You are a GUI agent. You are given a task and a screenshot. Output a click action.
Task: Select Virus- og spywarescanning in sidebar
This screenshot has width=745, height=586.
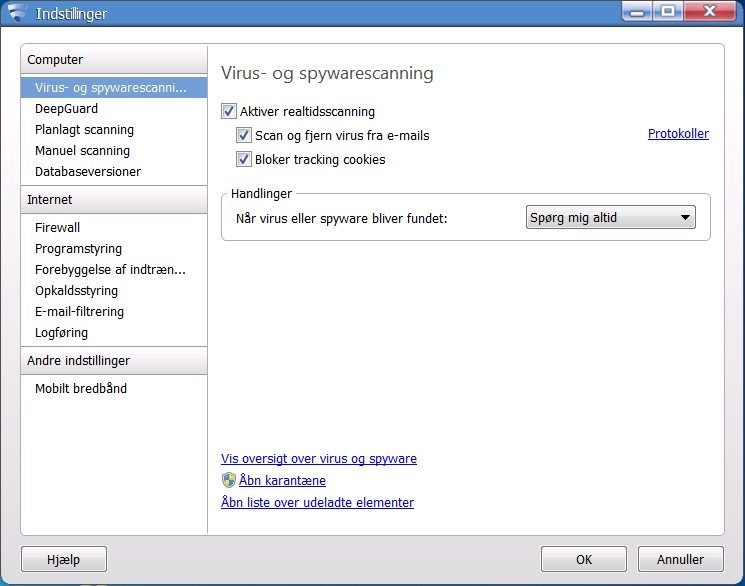tap(114, 88)
